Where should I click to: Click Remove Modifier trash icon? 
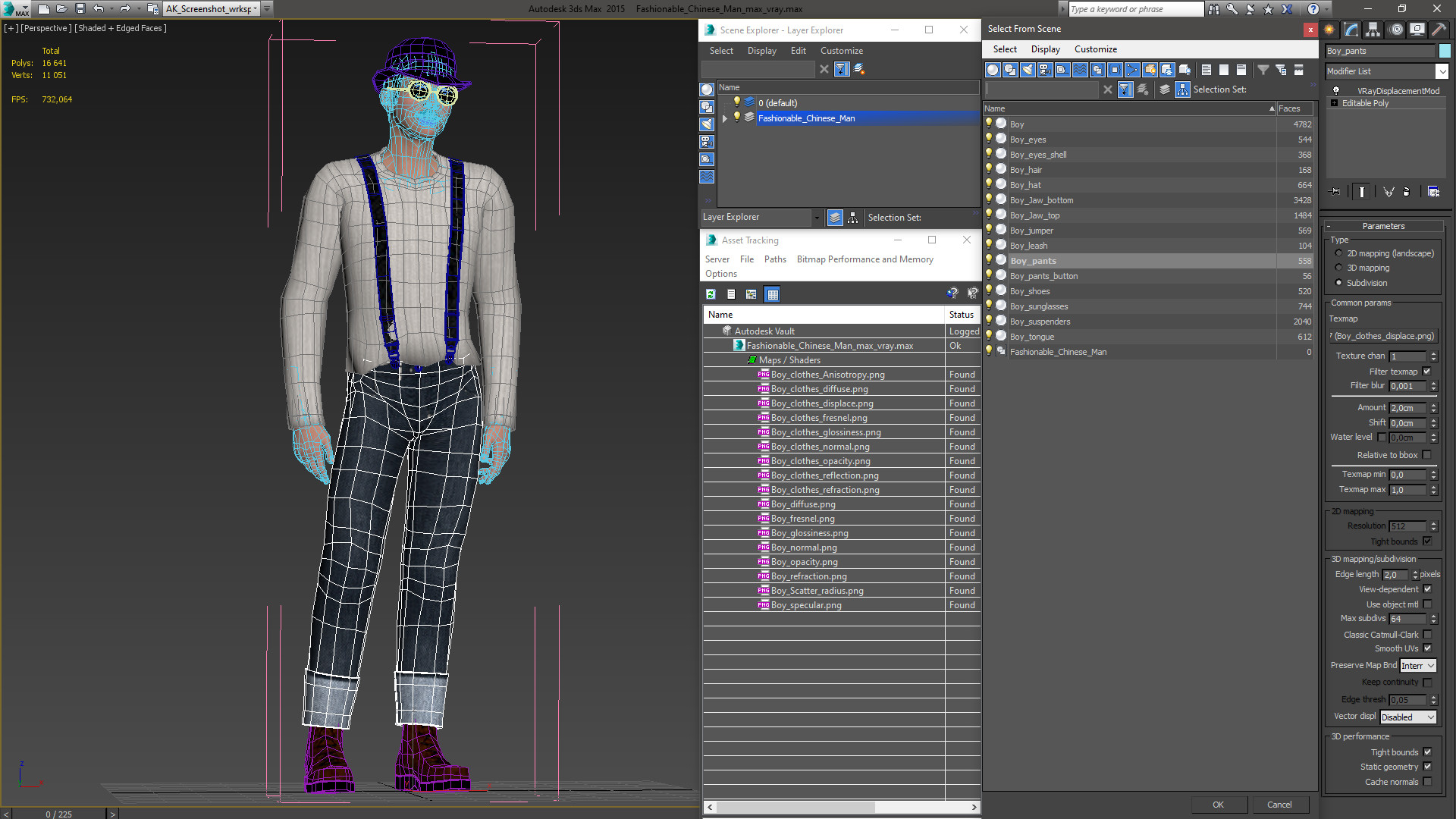point(1407,192)
